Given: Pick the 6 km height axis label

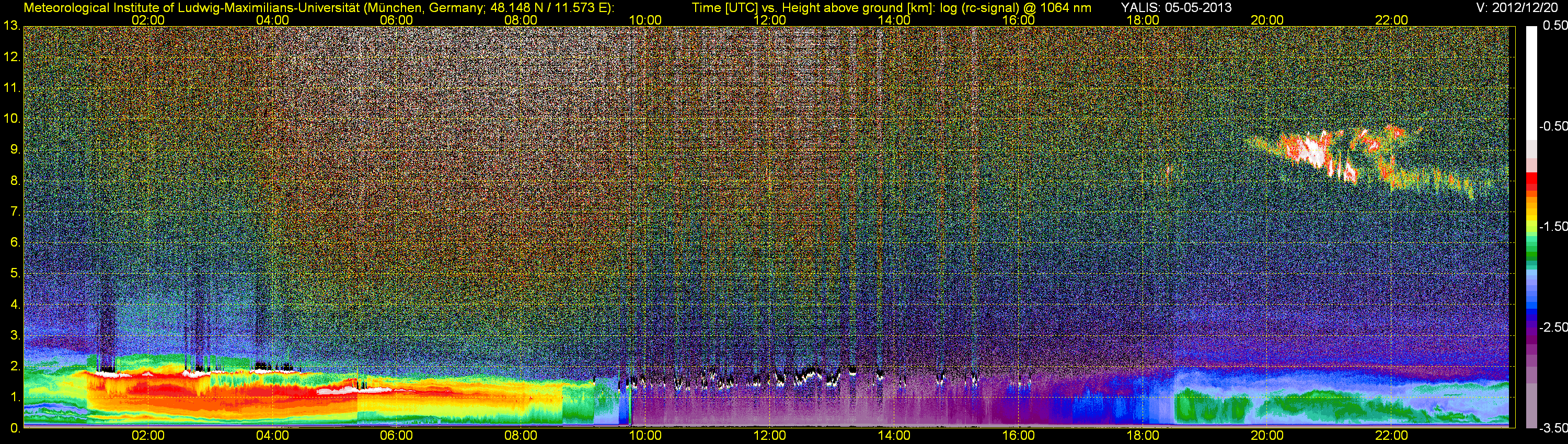Looking at the screenshot, I should pyautogui.click(x=15, y=243).
